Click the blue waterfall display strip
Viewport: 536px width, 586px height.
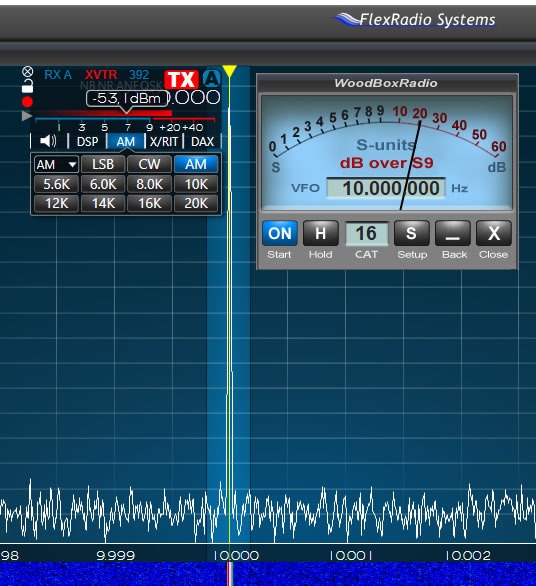[x=268, y=574]
